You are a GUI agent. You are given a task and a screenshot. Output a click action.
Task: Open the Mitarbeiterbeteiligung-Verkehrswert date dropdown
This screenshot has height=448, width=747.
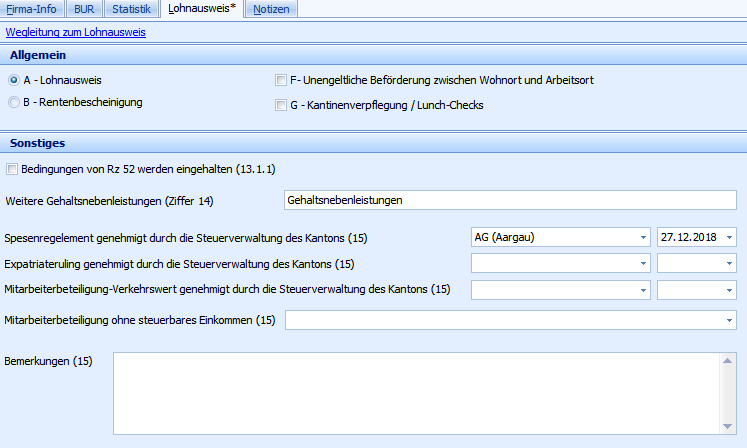click(729, 290)
